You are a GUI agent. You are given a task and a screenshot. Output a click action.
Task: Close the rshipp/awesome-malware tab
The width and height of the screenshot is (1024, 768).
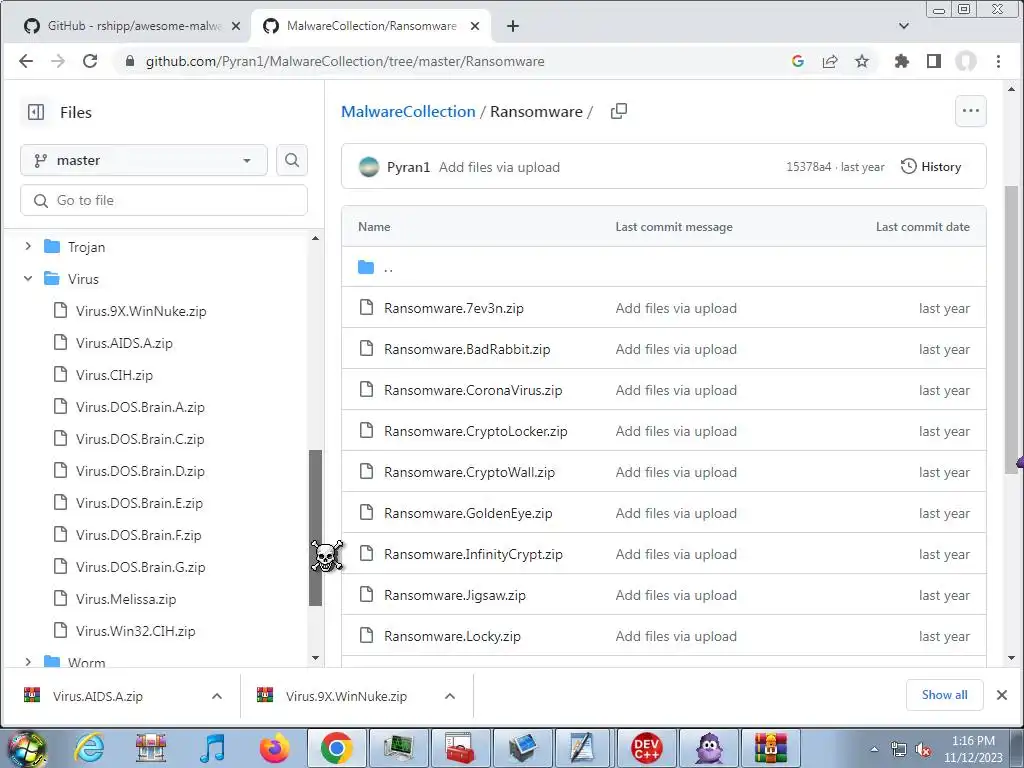[x=236, y=26]
